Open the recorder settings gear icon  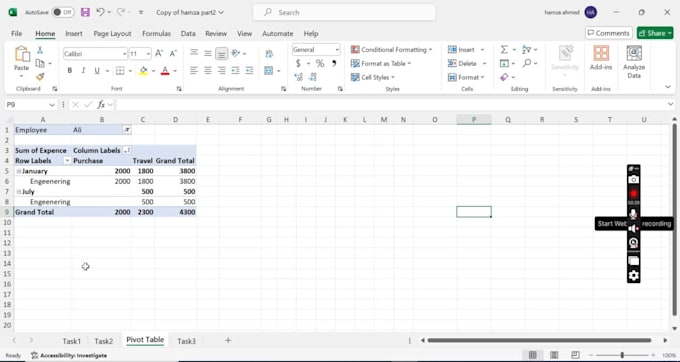(x=634, y=275)
